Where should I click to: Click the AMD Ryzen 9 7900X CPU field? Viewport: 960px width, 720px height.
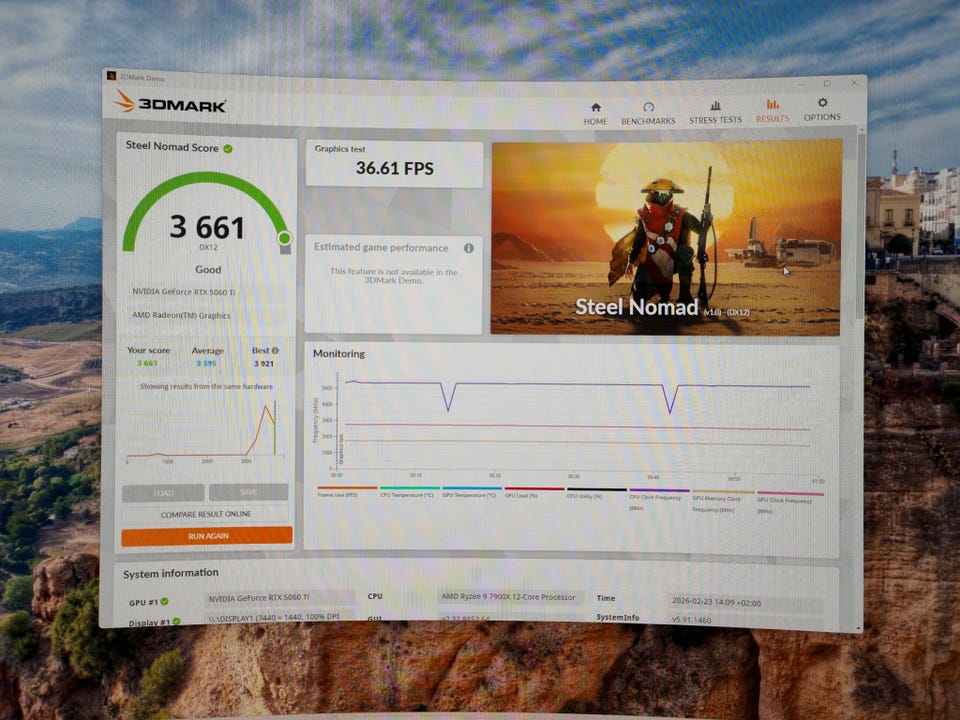tap(509, 597)
